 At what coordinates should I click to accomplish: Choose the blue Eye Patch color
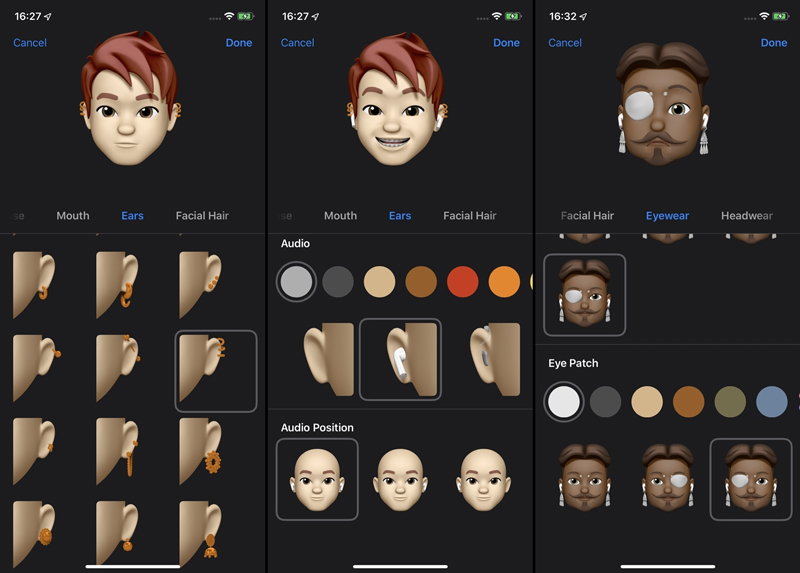pos(772,402)
